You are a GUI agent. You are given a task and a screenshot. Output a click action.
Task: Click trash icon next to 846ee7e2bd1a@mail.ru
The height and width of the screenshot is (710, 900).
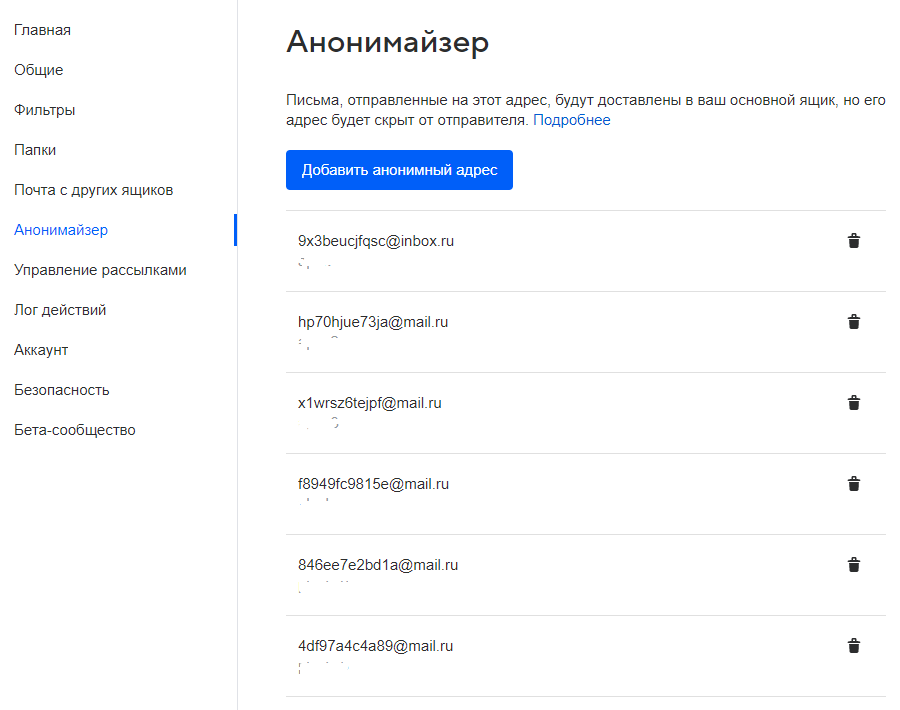[x=853, y=565]
